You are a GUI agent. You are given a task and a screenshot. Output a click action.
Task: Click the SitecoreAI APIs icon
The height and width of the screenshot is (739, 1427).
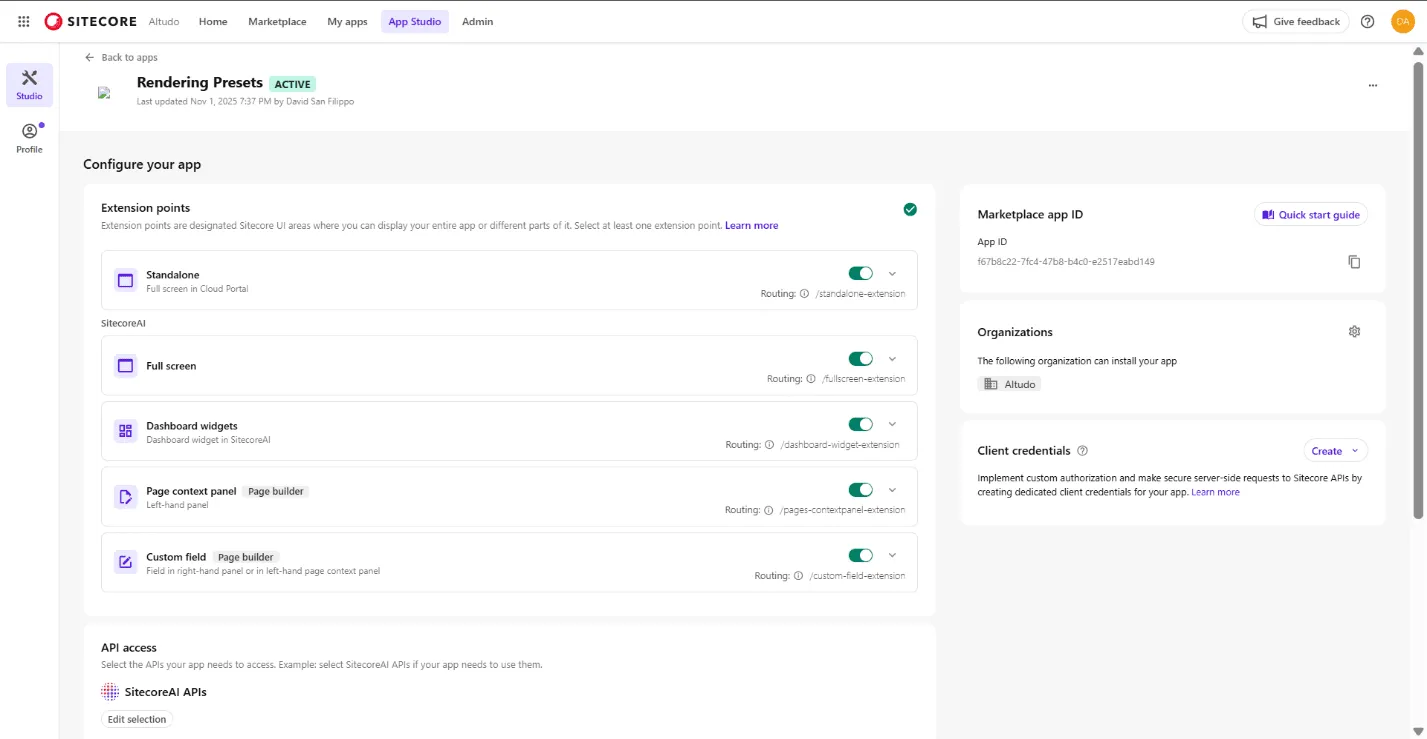tap(108, 691)
